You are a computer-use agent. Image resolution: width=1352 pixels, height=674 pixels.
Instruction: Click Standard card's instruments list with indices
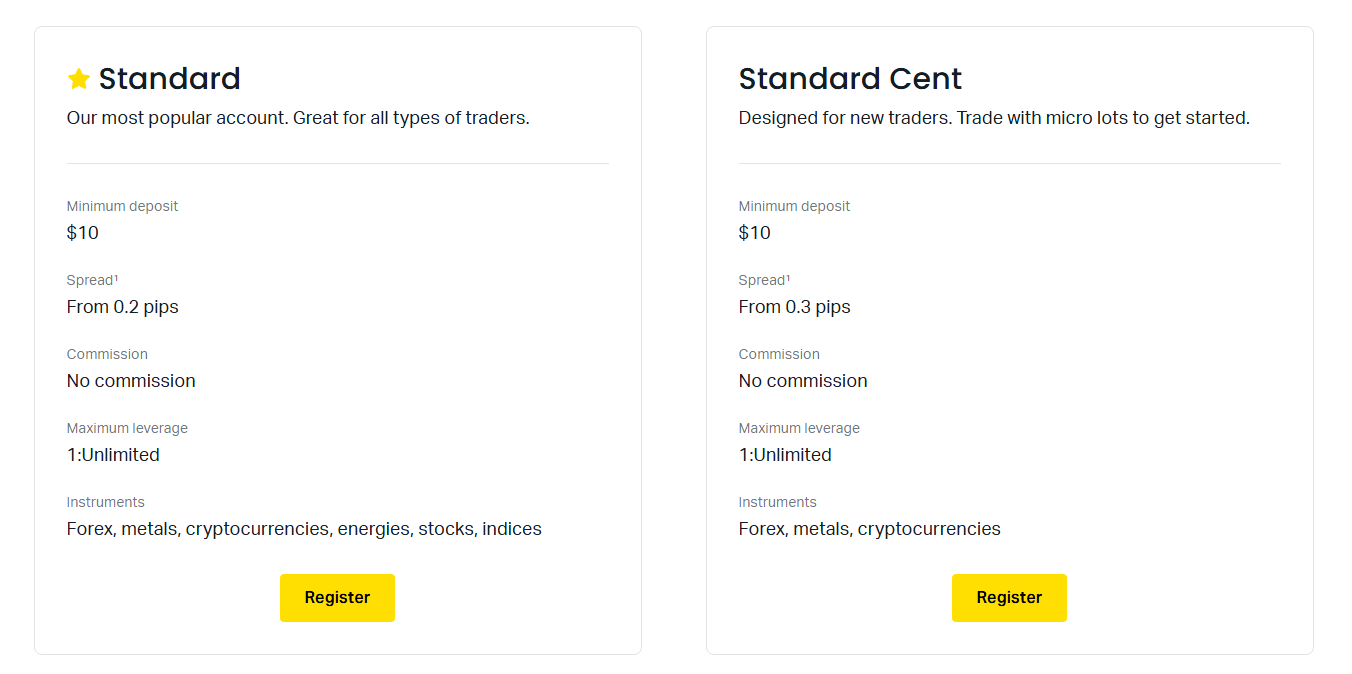[304, 529]
